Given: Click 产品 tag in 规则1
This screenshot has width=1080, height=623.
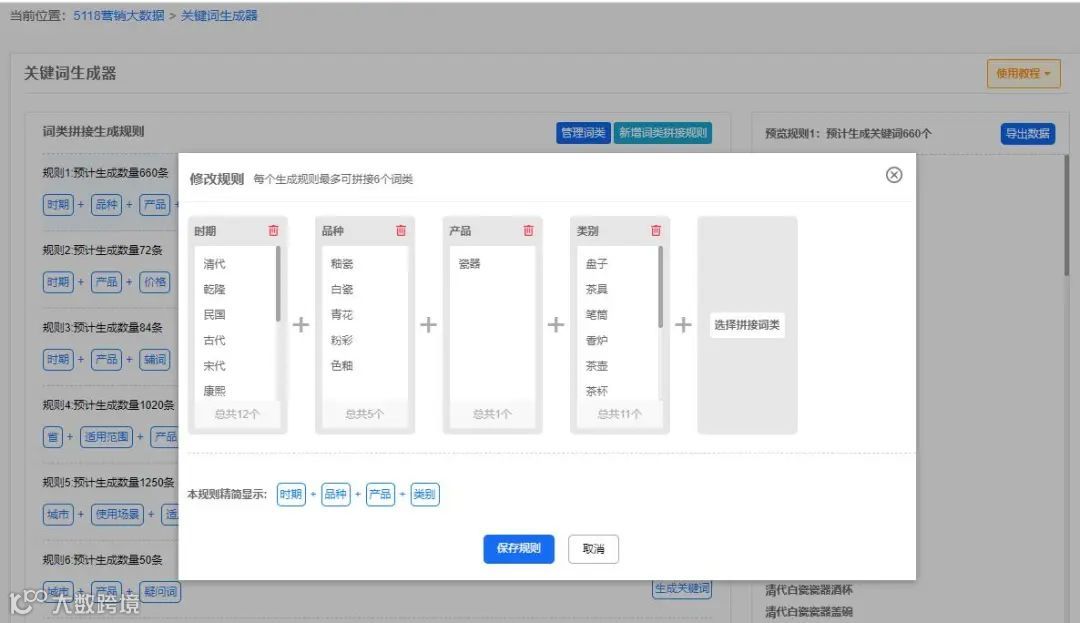Looking at the screenshot, I should (154, 204).
